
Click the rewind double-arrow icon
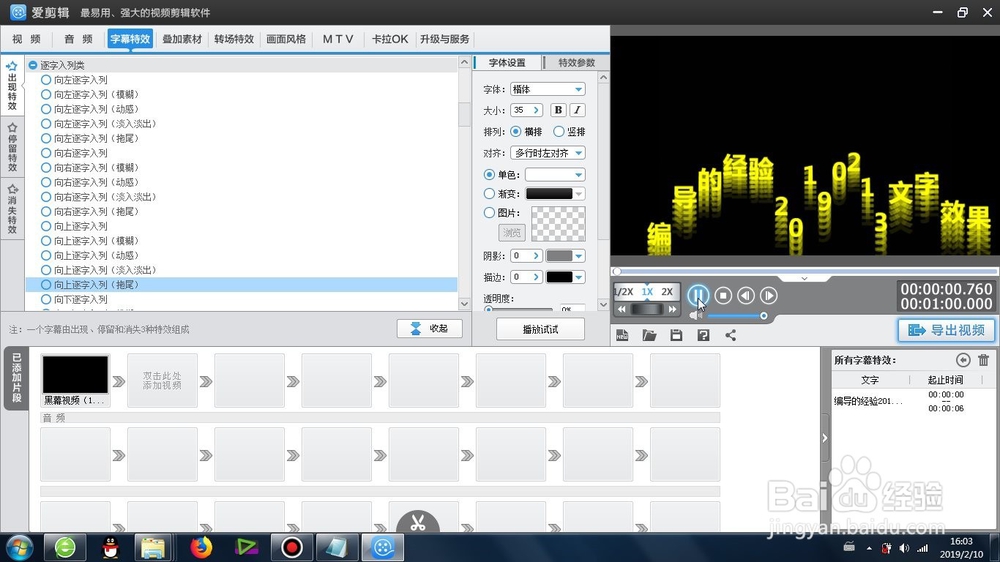[x=622, y=309]
